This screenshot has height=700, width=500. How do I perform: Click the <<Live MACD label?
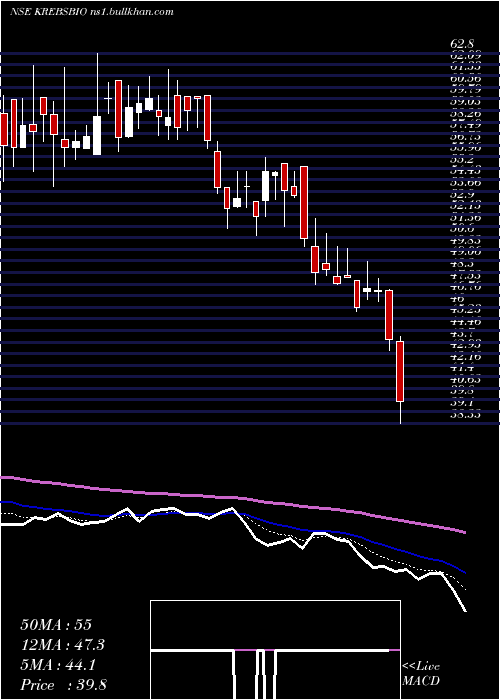pos(421,674)
